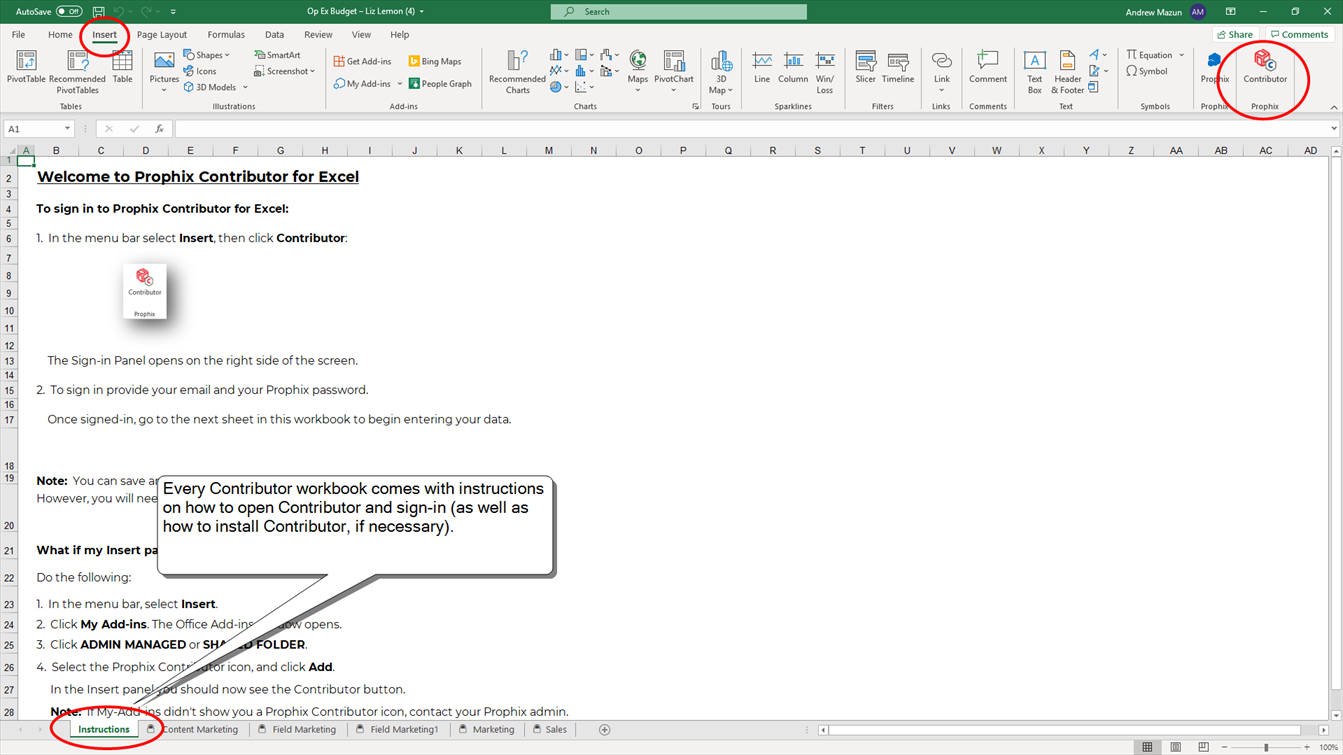Image resolution: width=1343 pixels, height=755 pixels.
Task: Switch to Page Break Preview
Action: (1203, 747)
